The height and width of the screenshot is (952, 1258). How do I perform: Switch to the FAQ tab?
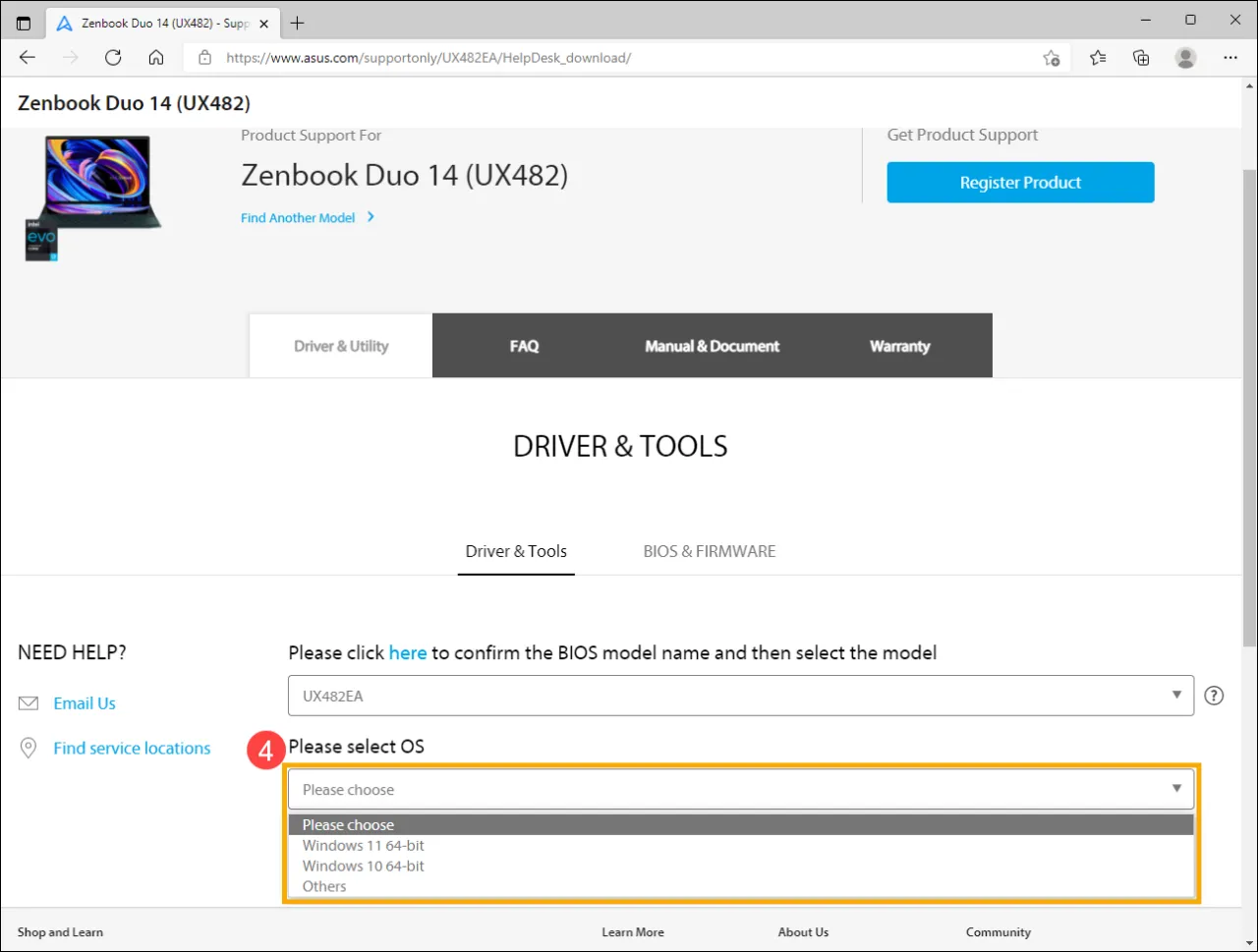click(x=524, y=346)
